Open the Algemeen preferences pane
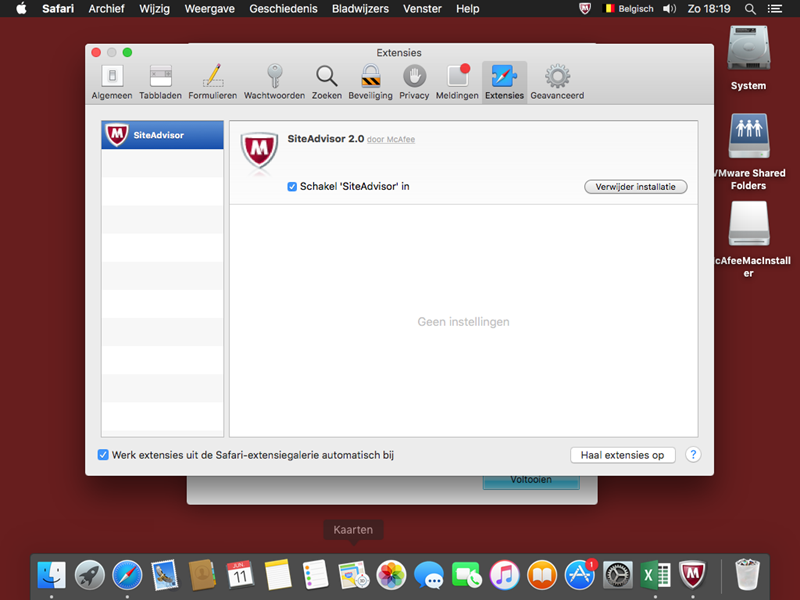The image size is (800, 600). pos(112,82)
